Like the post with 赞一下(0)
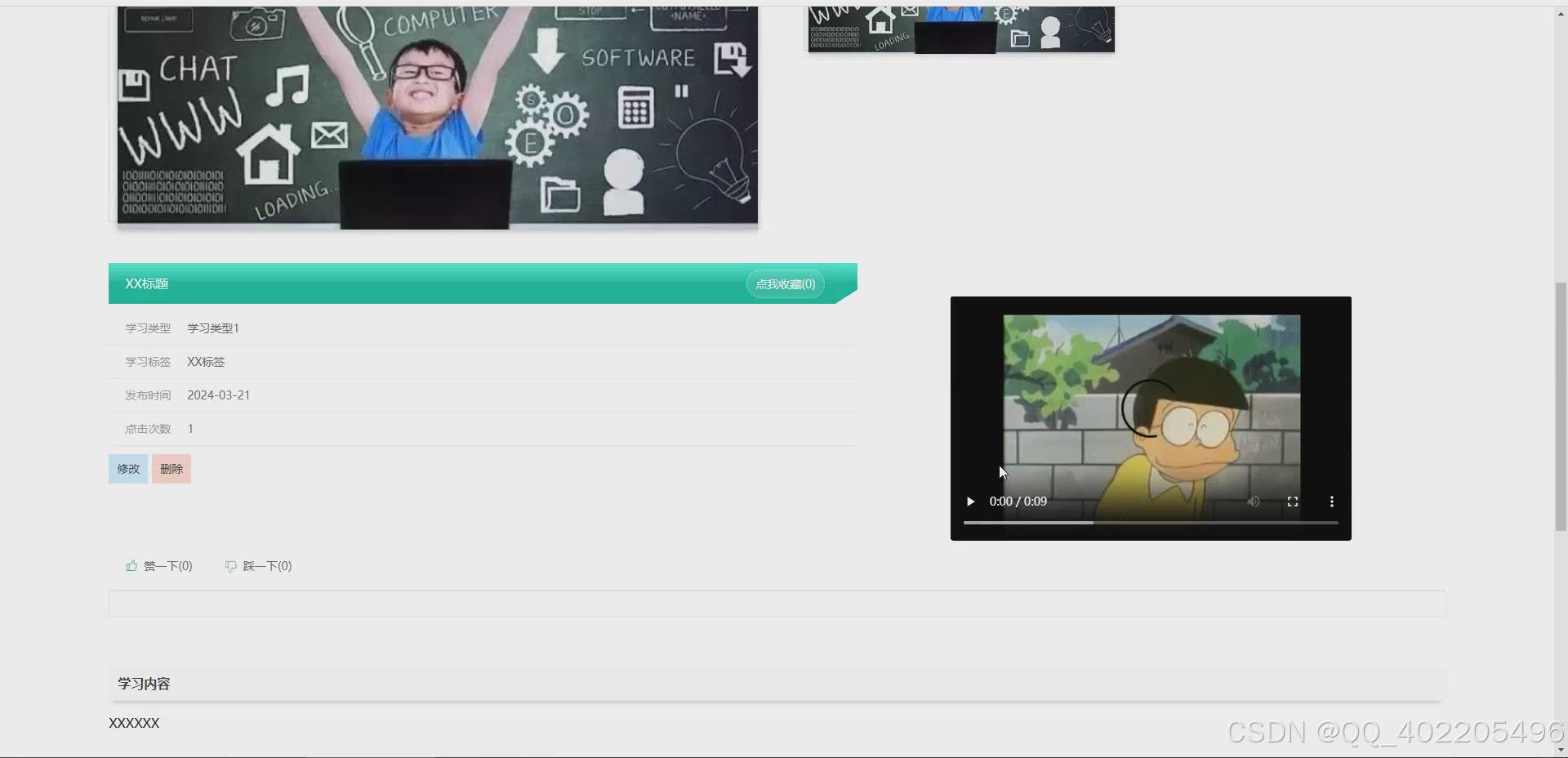Viewport: 1568px width, 758px height. click(159, 566)
